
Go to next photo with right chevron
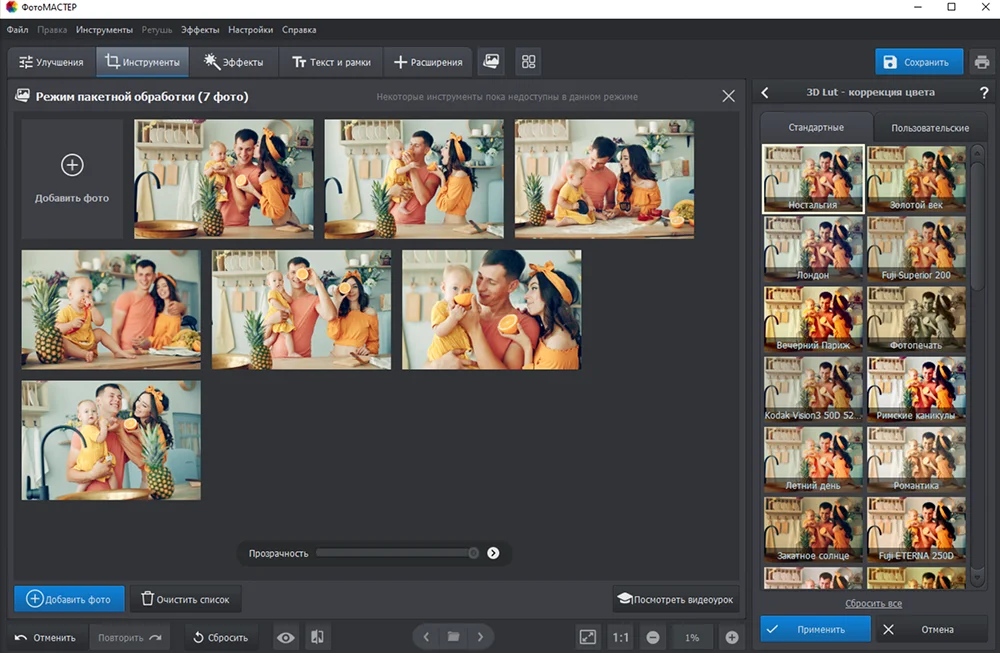[x=481, y=637]
